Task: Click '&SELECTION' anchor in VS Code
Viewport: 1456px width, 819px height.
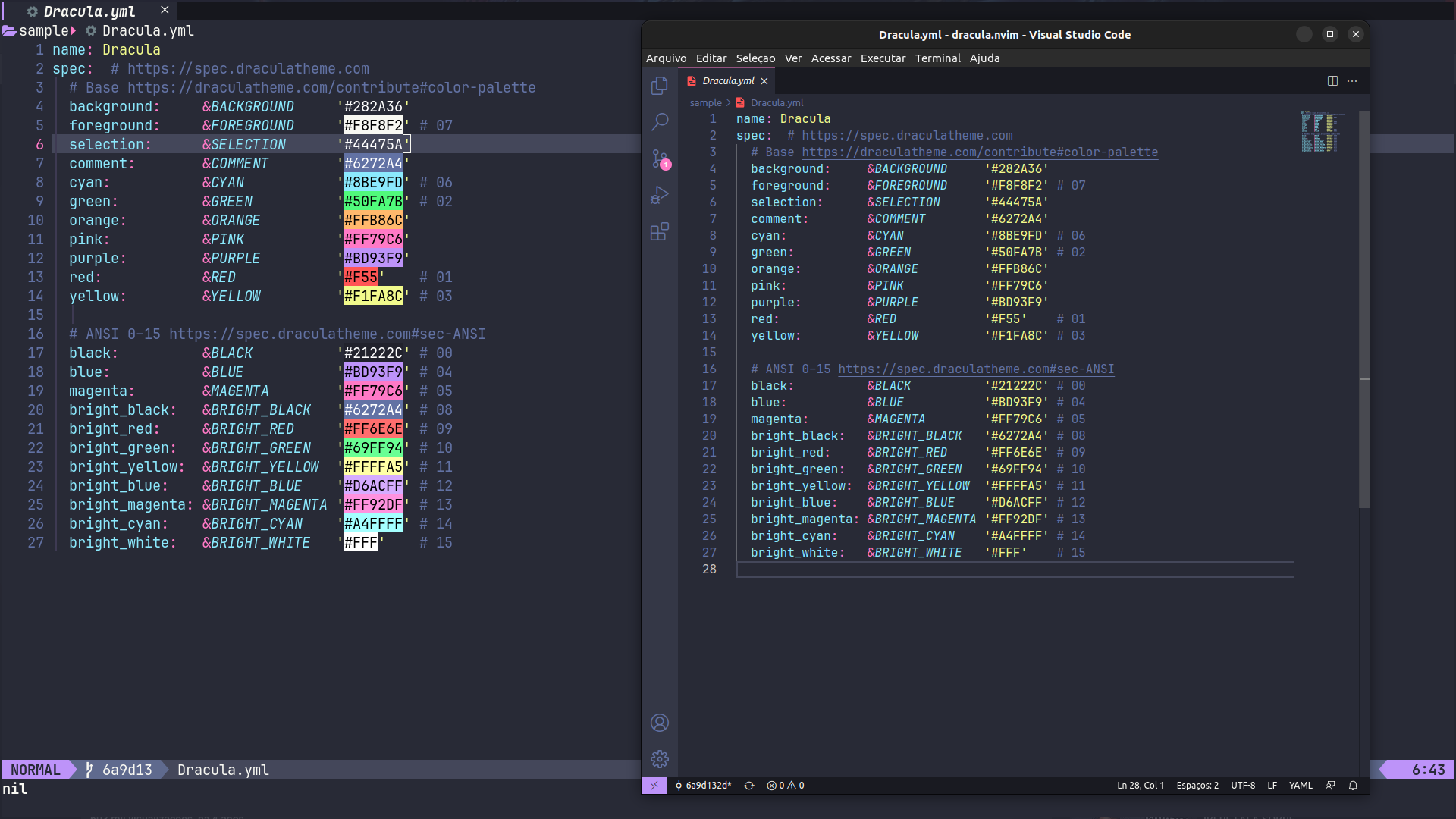Action: 903,202
